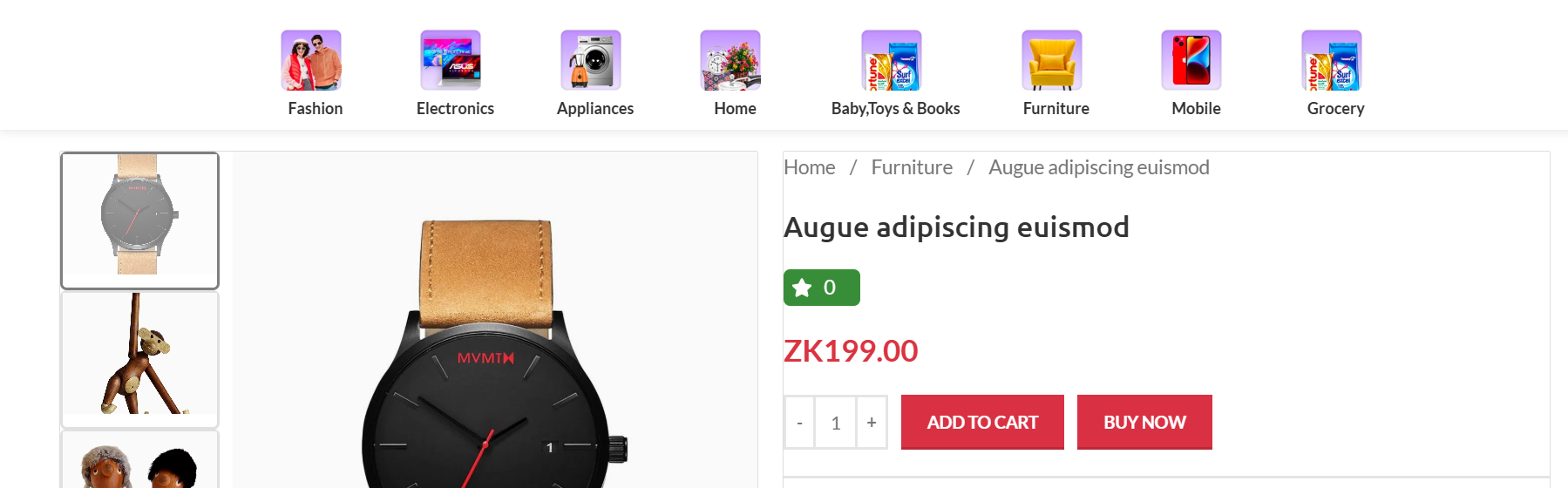Decrease quantity with the minus button

pos(799,423)
